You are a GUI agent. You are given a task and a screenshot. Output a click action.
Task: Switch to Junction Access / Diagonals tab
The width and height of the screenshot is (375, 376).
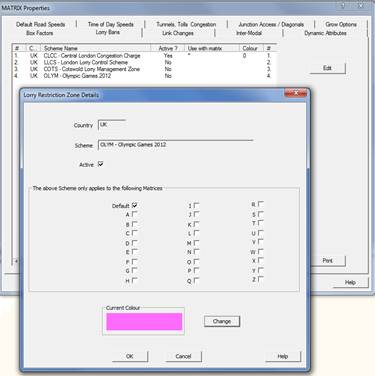tap(271, 24)
